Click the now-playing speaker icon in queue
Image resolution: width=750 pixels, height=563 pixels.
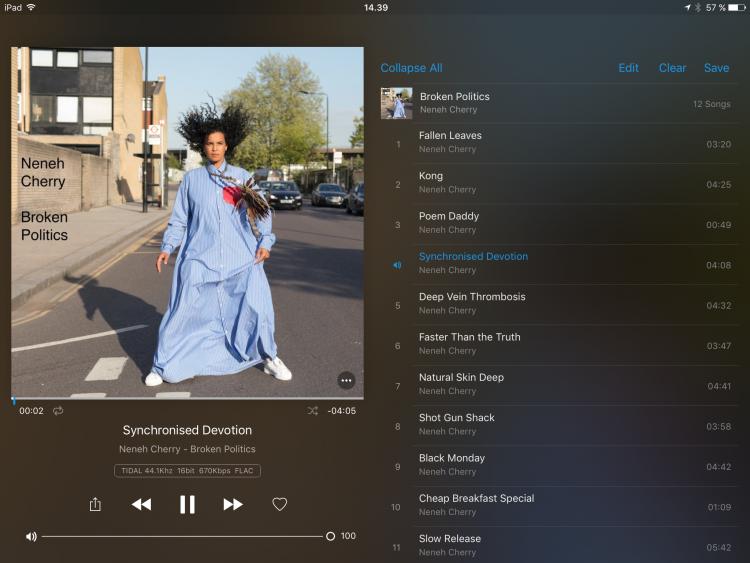click(397, 265)
